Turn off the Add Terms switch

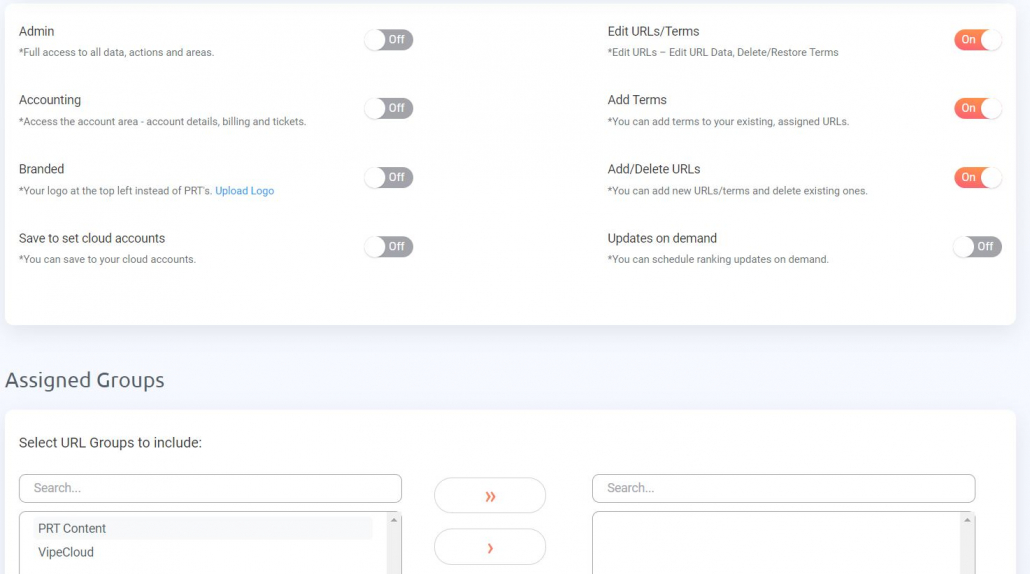click(x=977, y=108)
